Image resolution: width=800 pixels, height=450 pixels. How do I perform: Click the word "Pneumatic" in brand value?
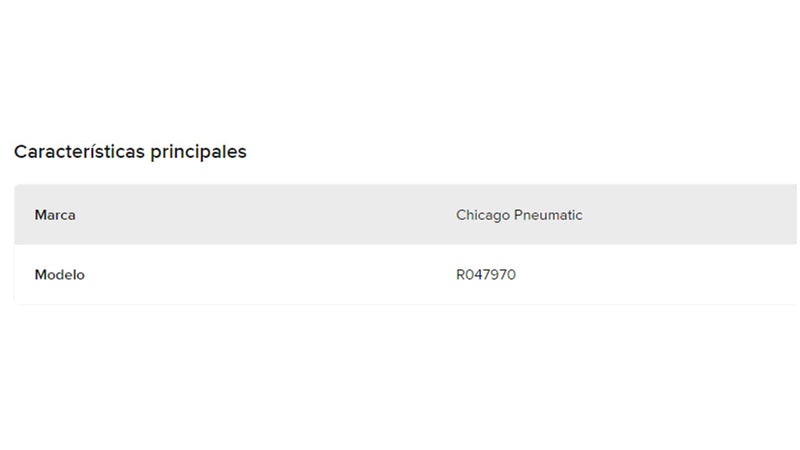tap(548, 215)
